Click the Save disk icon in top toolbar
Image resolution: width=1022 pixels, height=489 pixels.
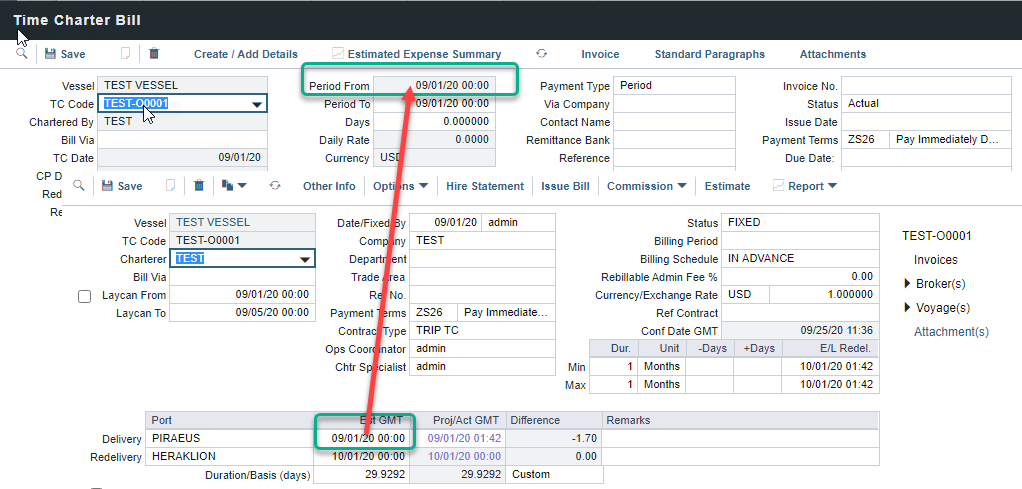pos(49,54)
